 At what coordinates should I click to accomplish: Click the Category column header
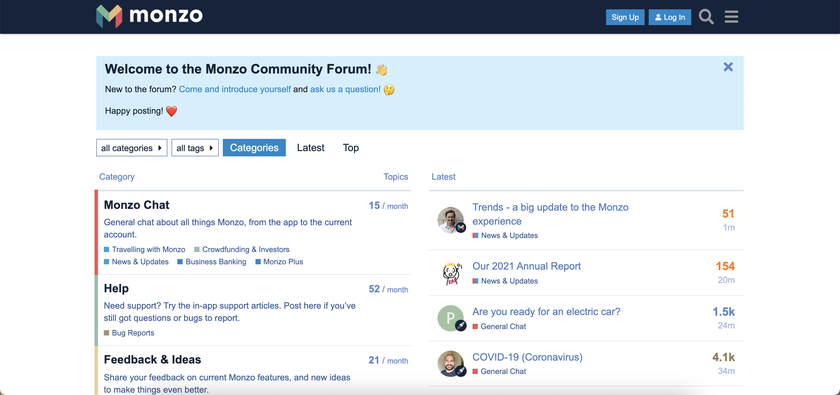(x=117, y=177)
